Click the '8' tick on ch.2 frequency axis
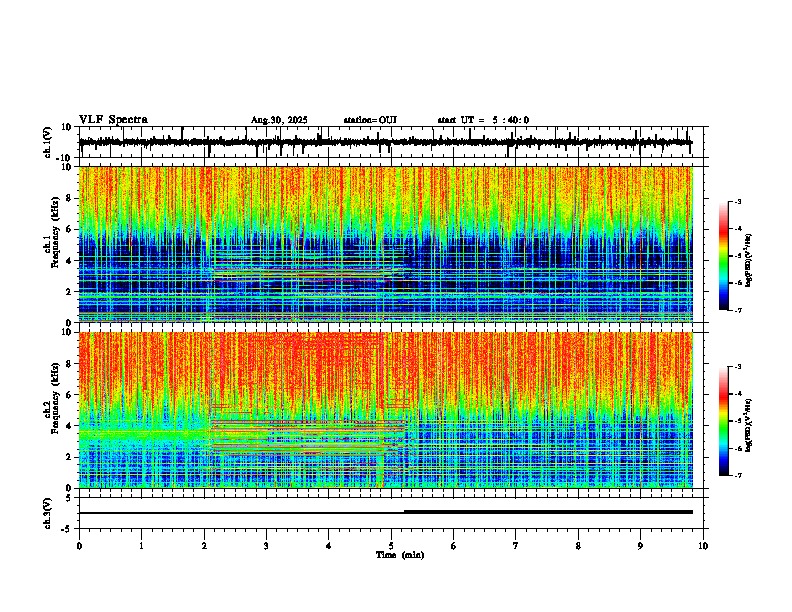 [70, 364]
